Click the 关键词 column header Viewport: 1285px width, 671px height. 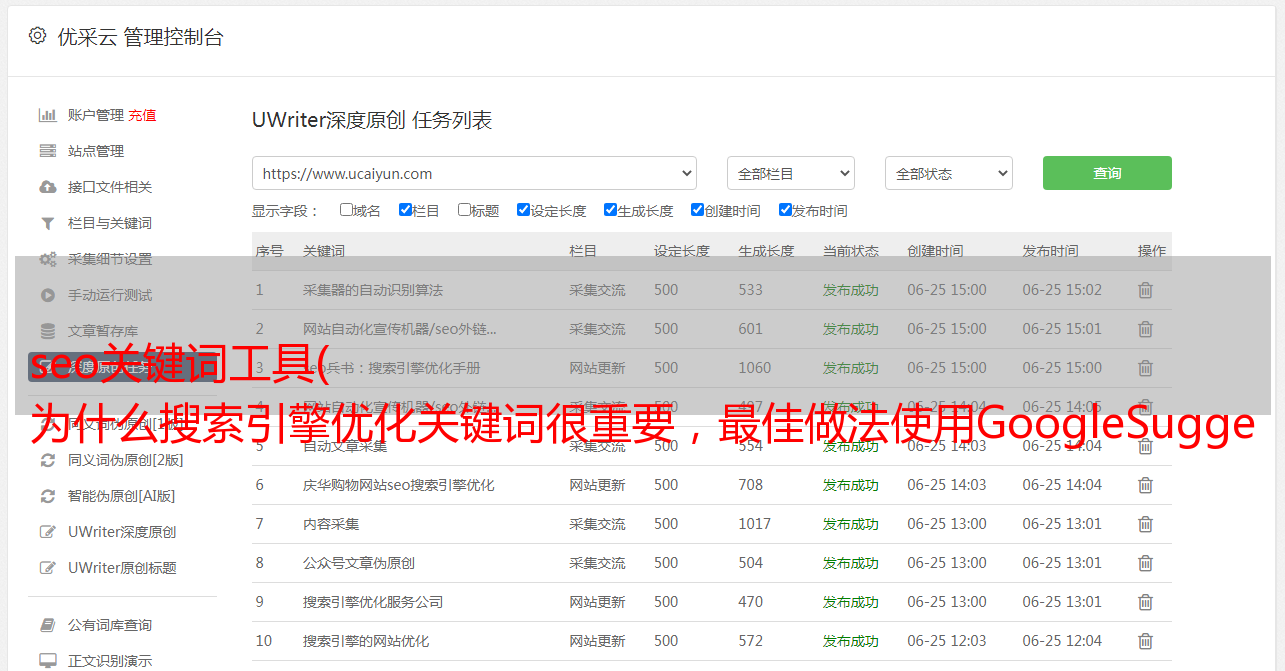pos(324,252)
